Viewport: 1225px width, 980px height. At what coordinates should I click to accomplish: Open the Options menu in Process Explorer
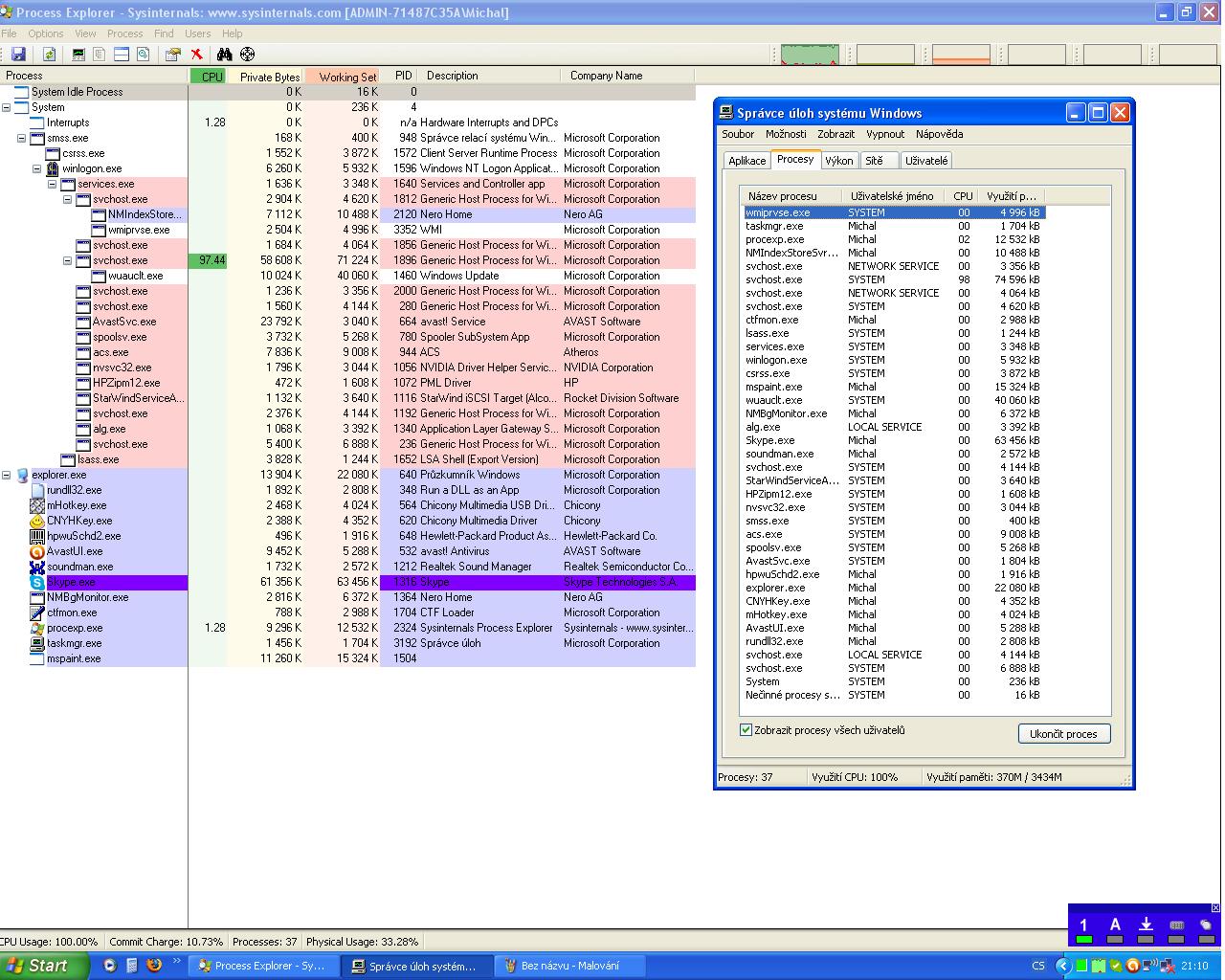(46, 33)
